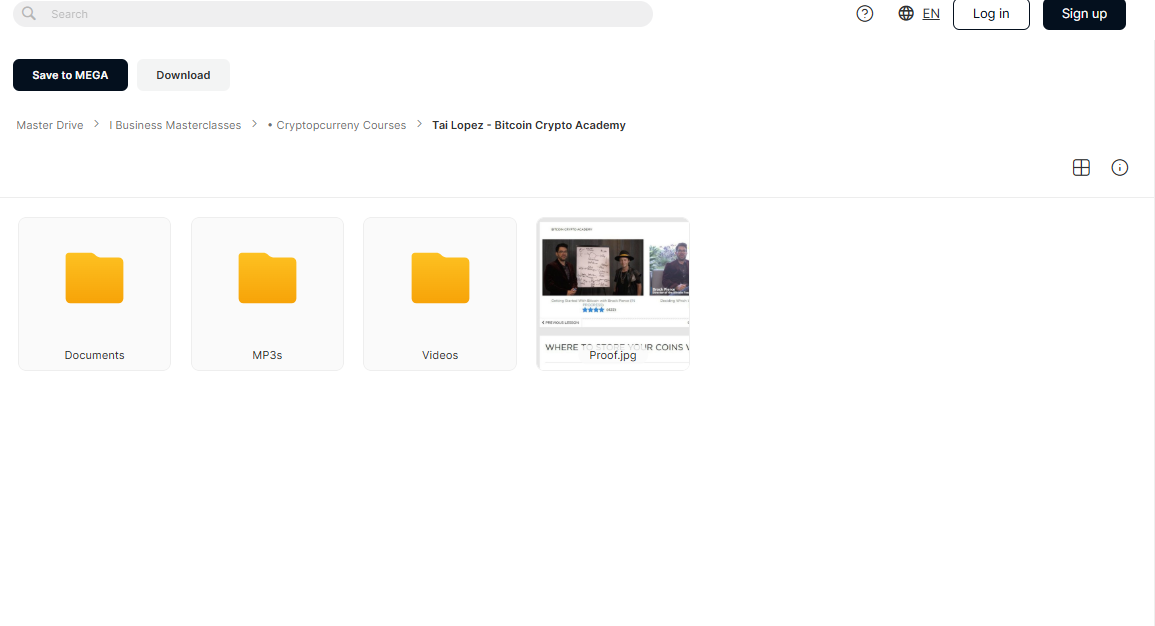
Task: Click the Download button
Action: [183, 75]
